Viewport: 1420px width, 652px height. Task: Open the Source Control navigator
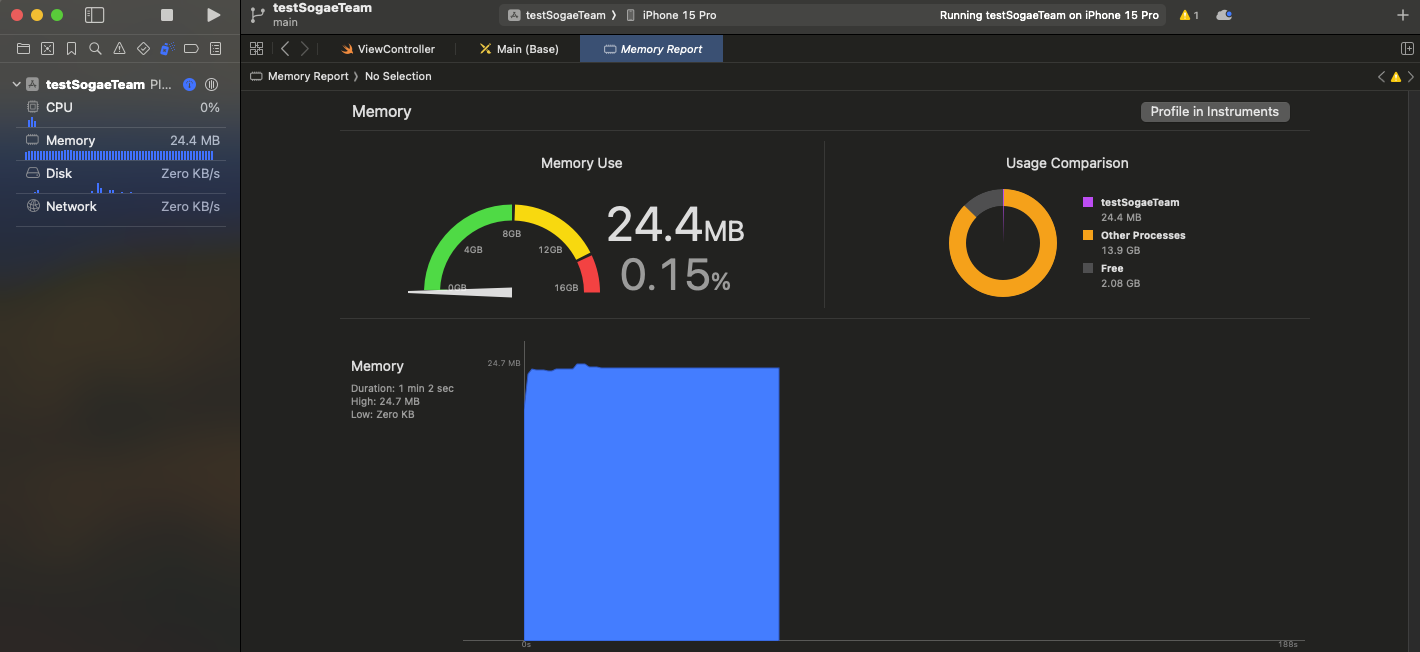click(x=47, y=48)
